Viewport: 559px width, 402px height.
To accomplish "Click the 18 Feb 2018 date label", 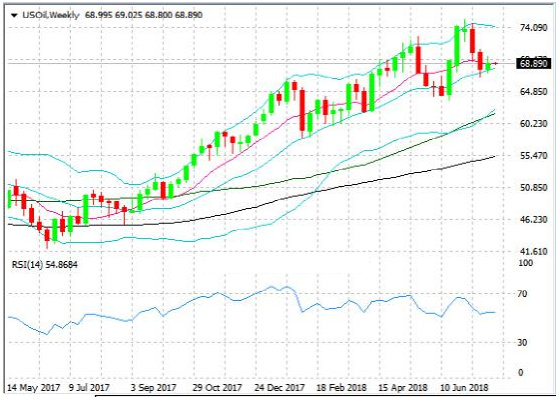I will click(x=341, y=387).
